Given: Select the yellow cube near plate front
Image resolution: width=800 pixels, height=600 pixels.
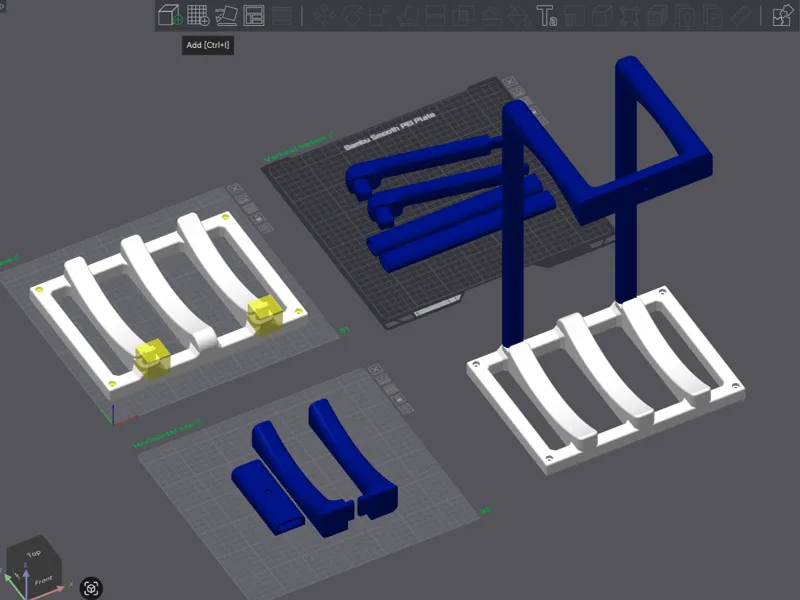Looking at the screenshot, I should point(153,359).
